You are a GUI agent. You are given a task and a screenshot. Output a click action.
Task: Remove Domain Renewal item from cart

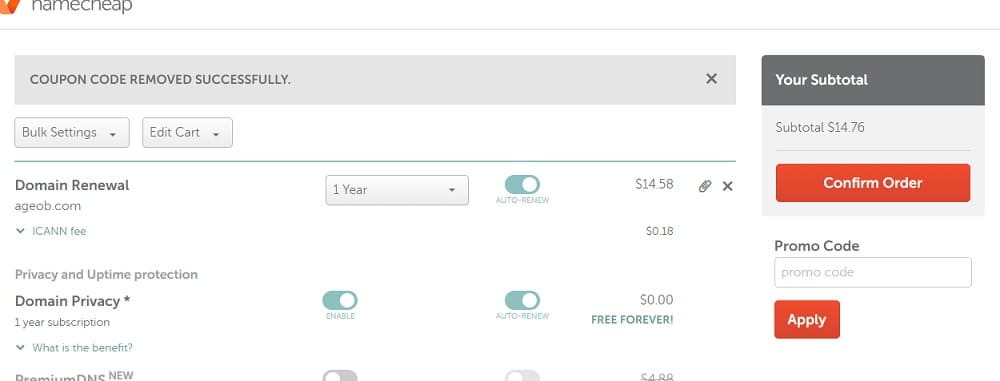[727, 186]
